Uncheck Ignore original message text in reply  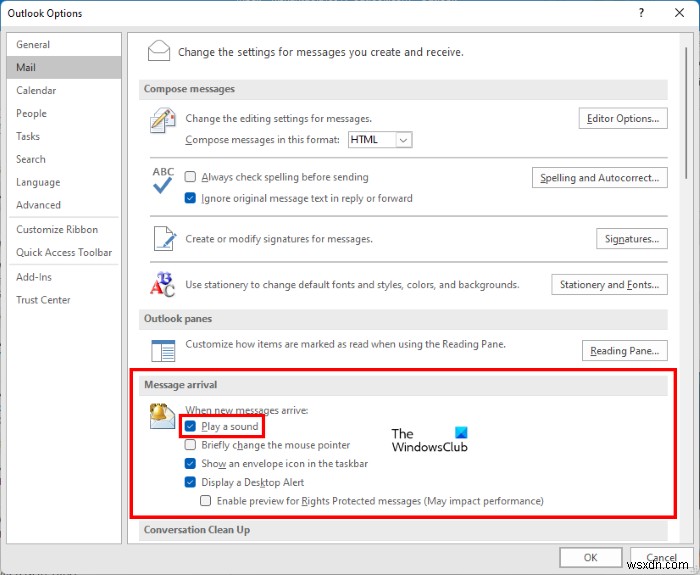(x=190, y=198)
